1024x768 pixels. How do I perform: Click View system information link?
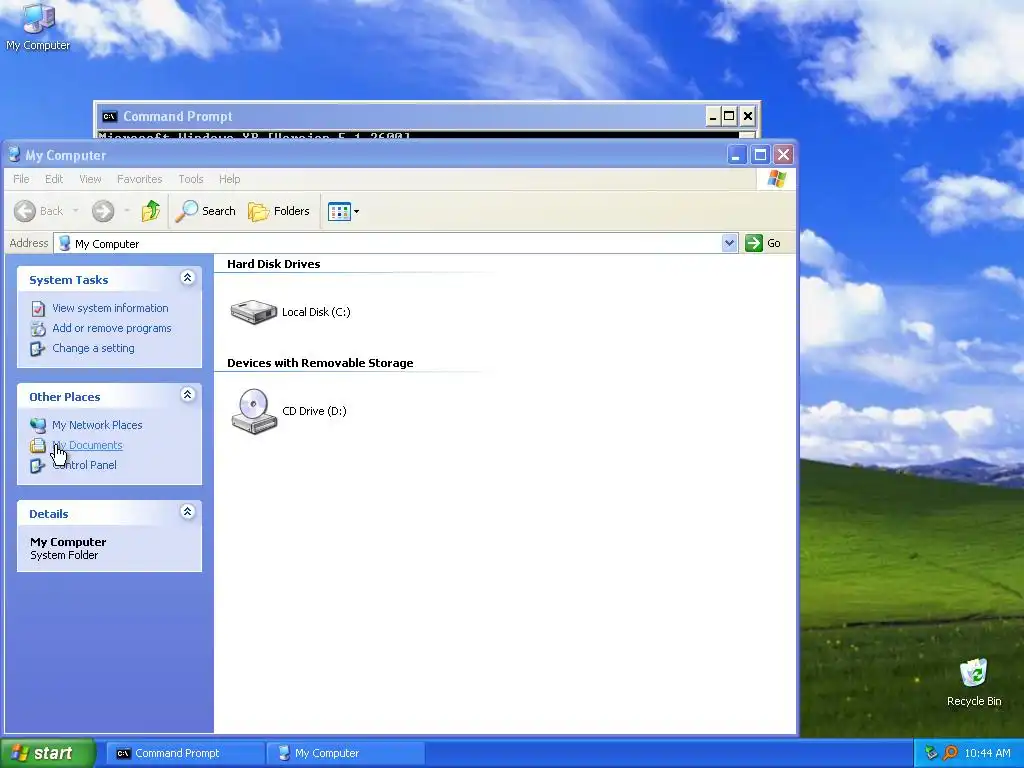(x=110, y=308)
